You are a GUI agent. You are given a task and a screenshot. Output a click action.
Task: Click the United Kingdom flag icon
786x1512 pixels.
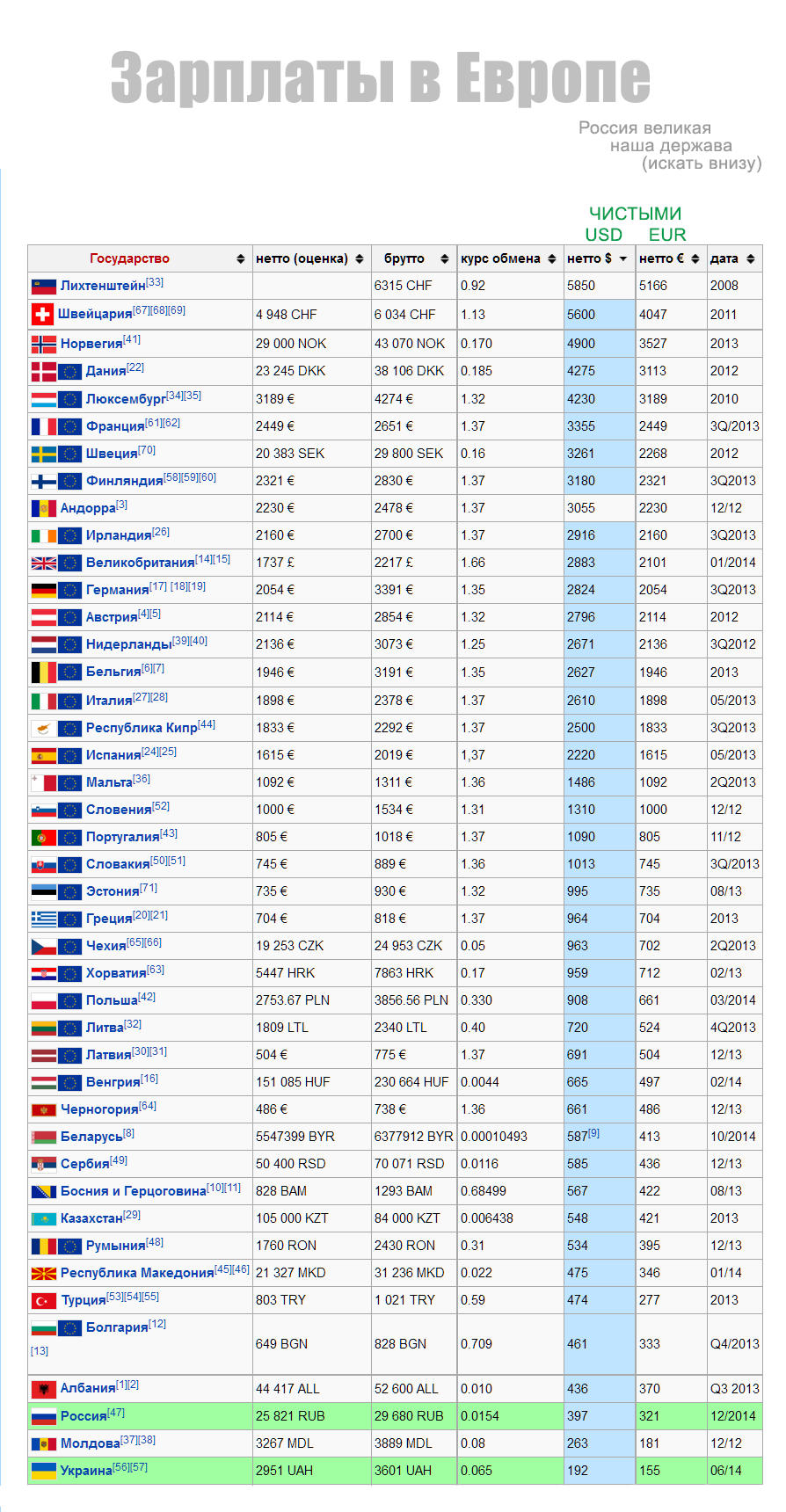tap(43, 563)
